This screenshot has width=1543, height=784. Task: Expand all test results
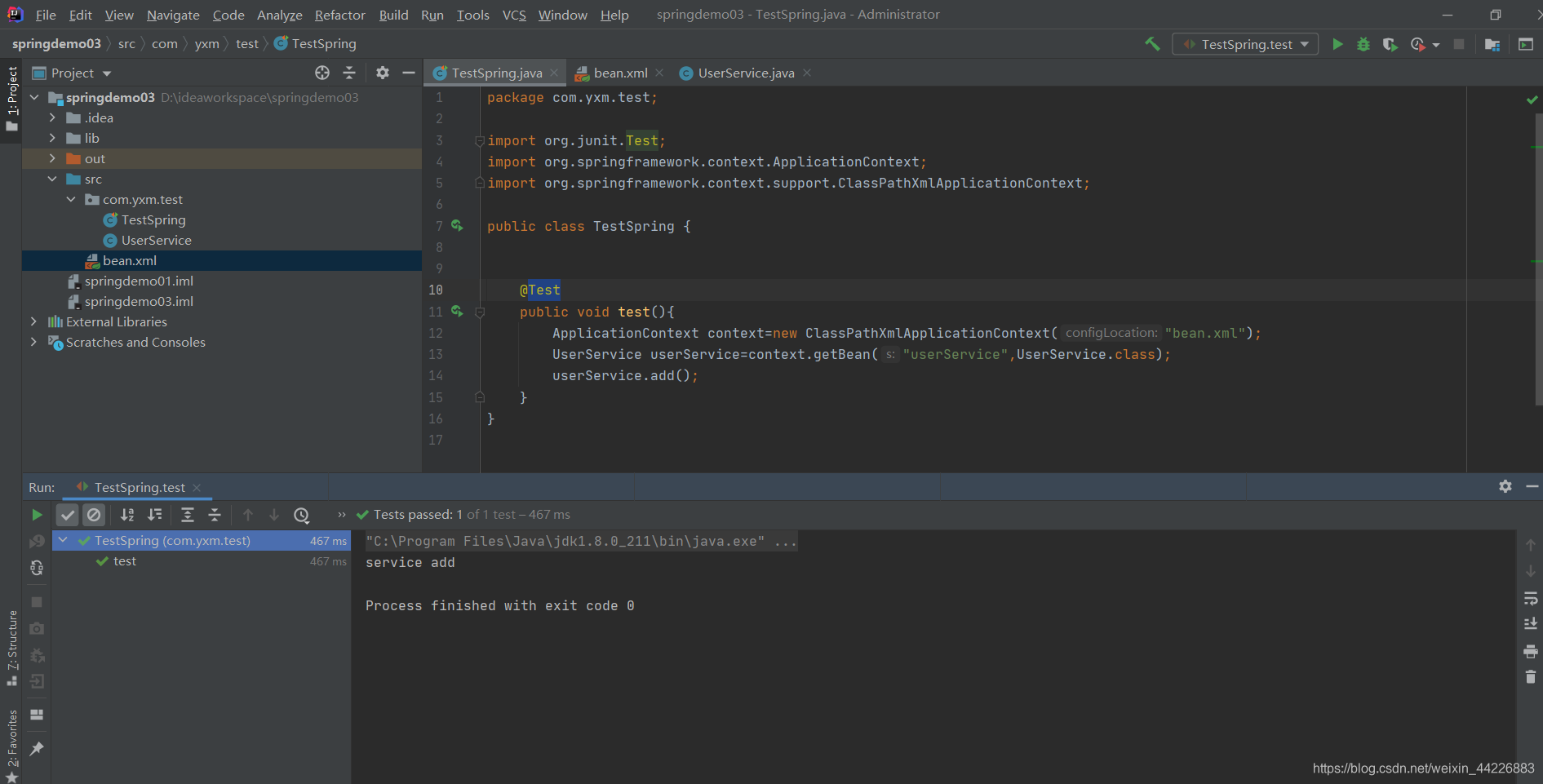188,515
